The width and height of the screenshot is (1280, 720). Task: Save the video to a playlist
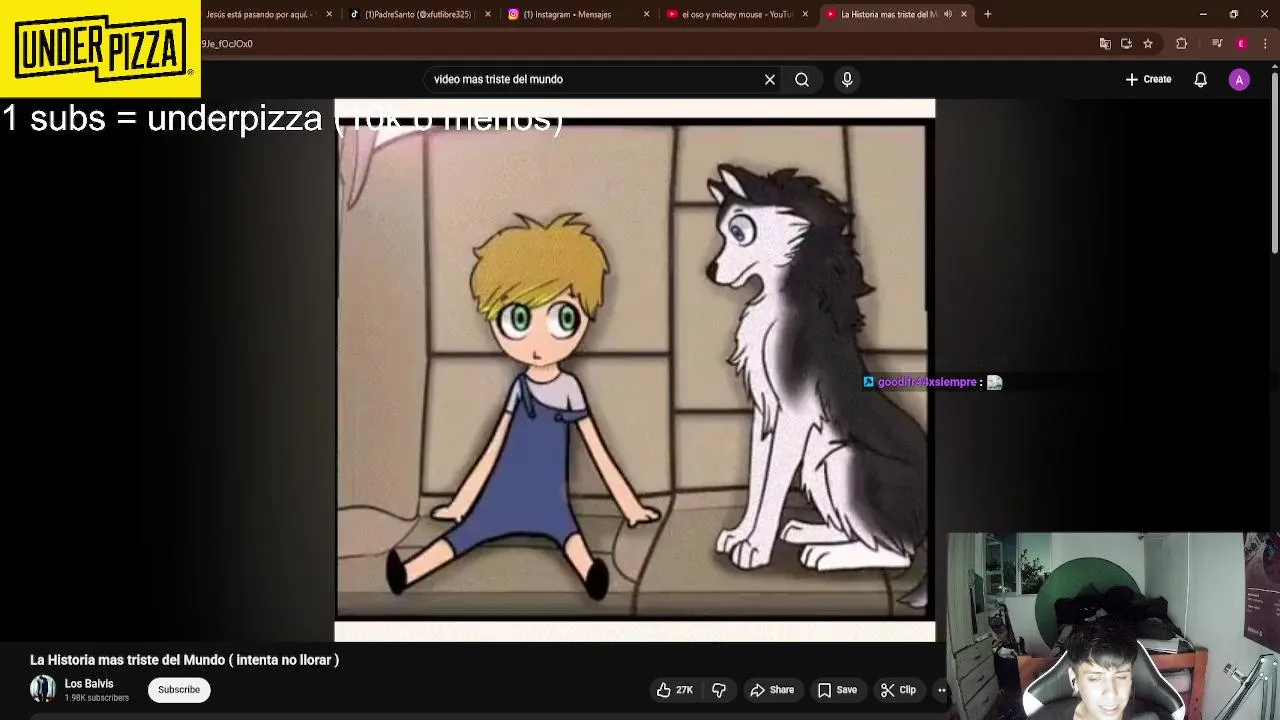click(837, 690)
